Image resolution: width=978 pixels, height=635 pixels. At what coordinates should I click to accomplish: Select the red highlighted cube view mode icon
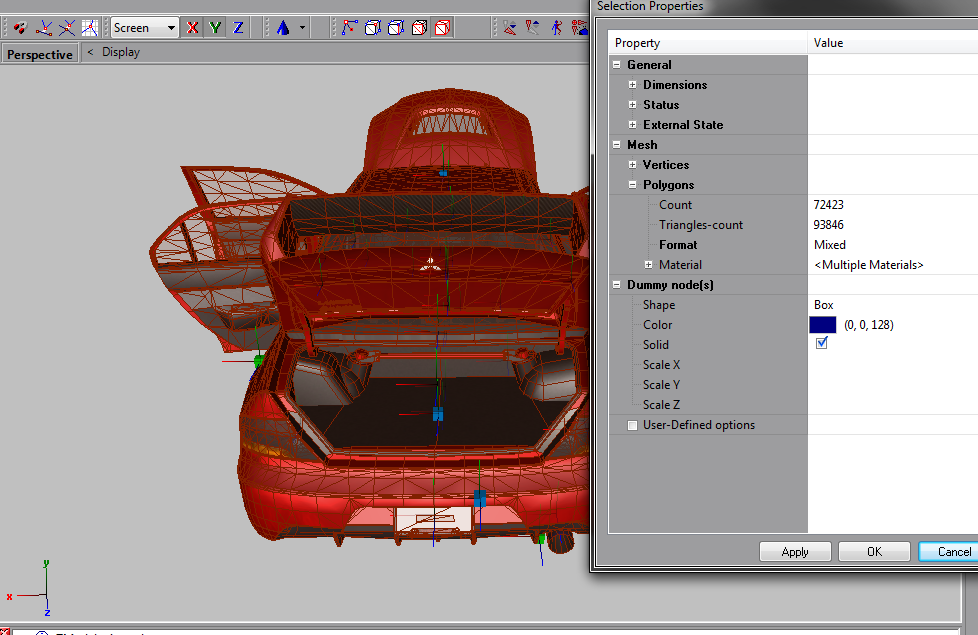point(443,28)
